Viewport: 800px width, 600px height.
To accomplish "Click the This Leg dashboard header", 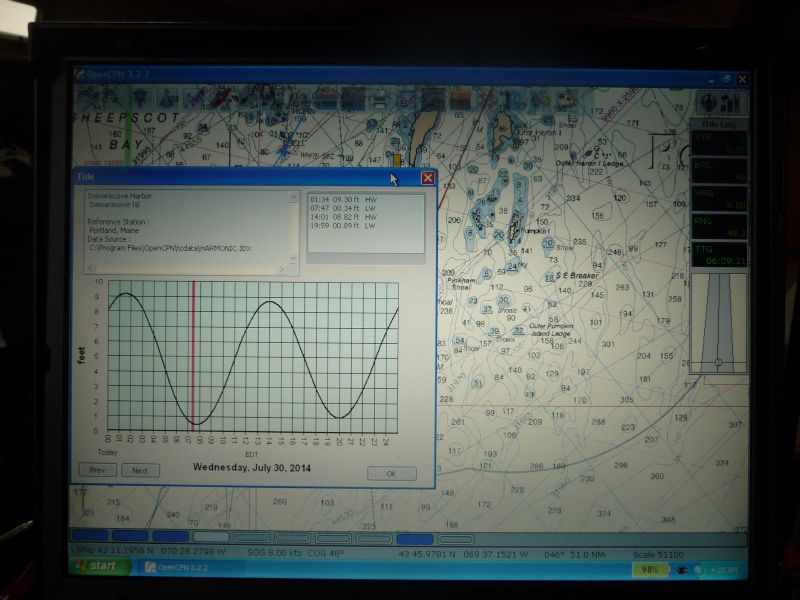I will [718, 124].
